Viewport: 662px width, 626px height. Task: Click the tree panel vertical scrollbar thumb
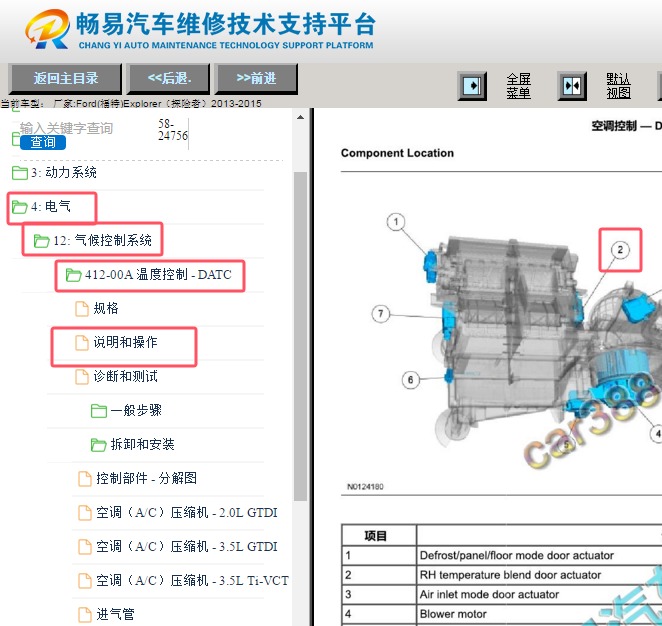300,336
